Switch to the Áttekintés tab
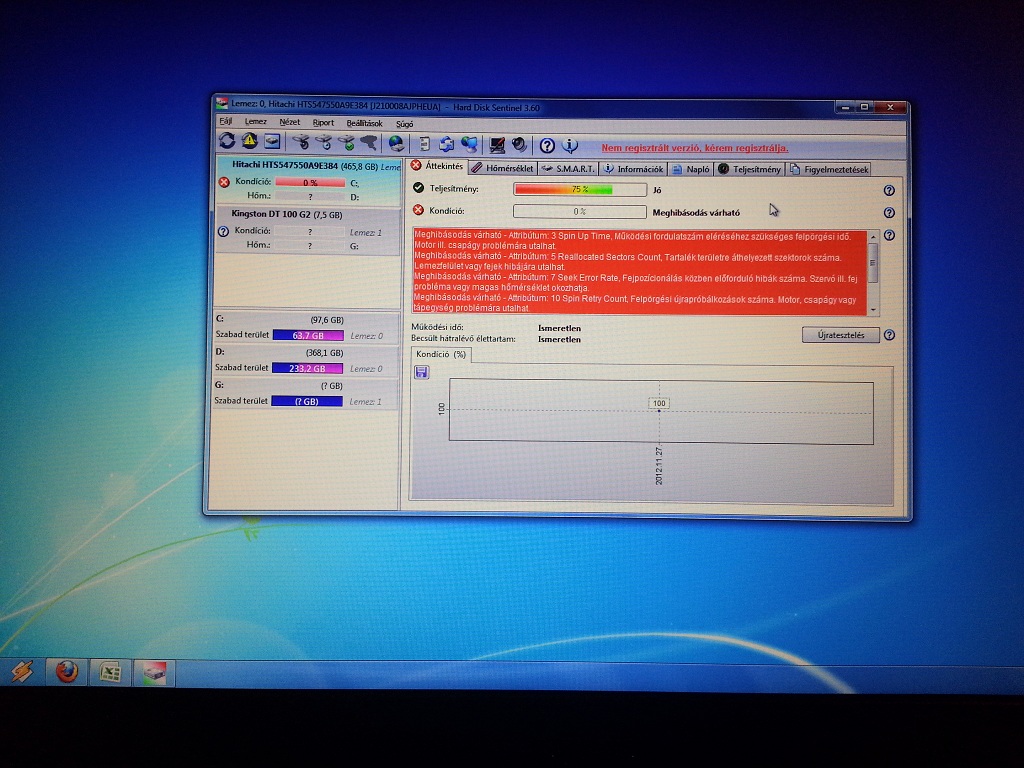Image resolution: width=1024 pixels, height=768 pixels. point(437,166)
